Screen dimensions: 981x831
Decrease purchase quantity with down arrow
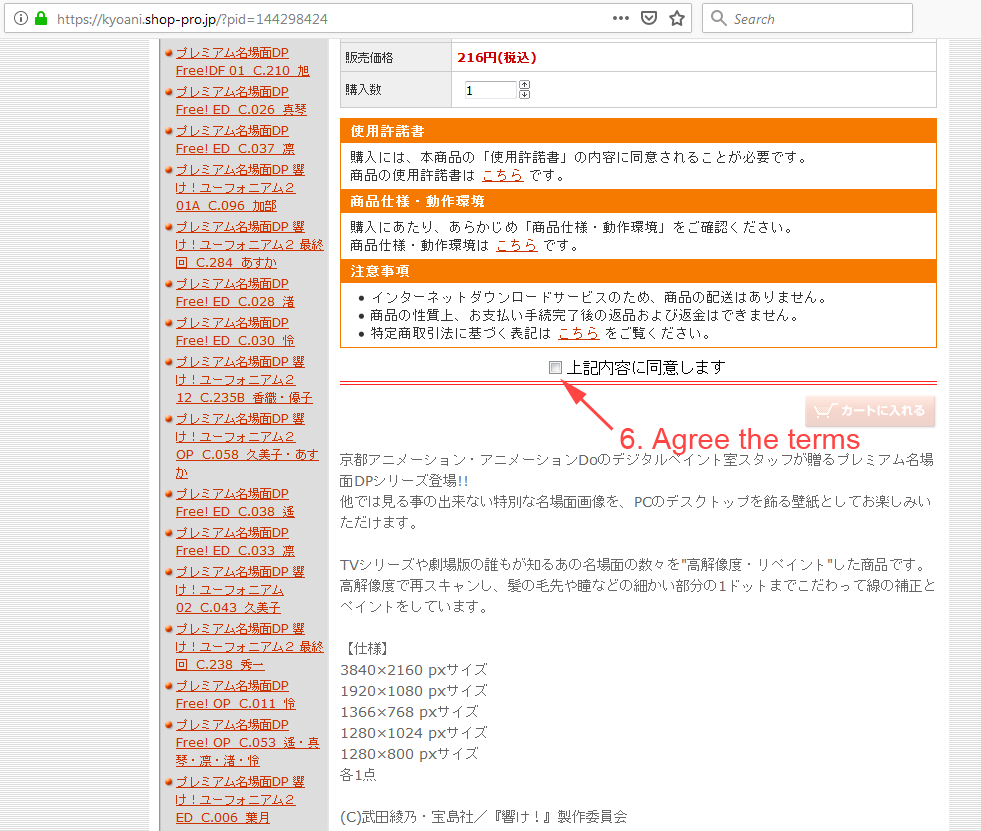[x=524, y=95]
